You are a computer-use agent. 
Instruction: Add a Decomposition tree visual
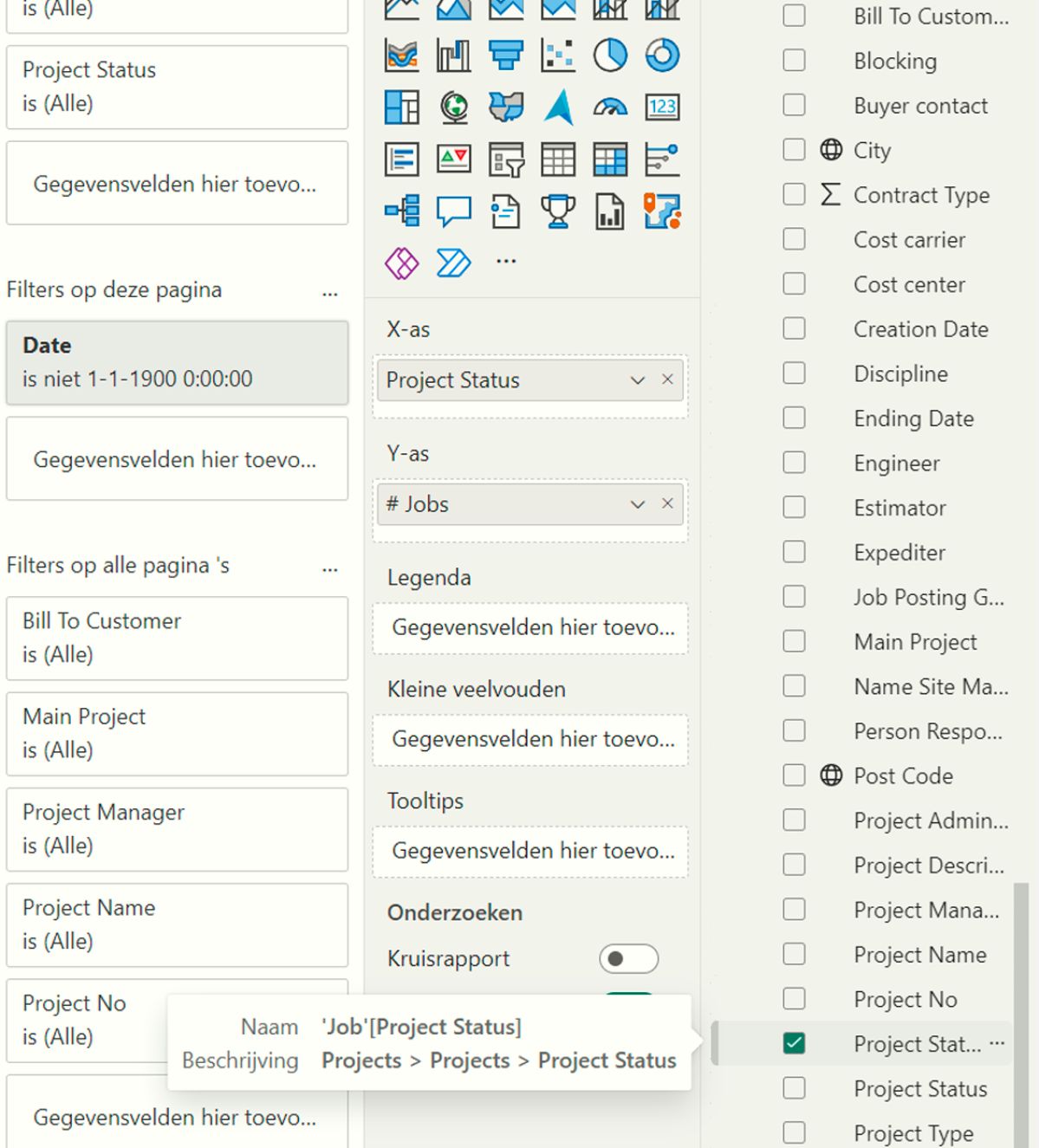tap(402, 211)
